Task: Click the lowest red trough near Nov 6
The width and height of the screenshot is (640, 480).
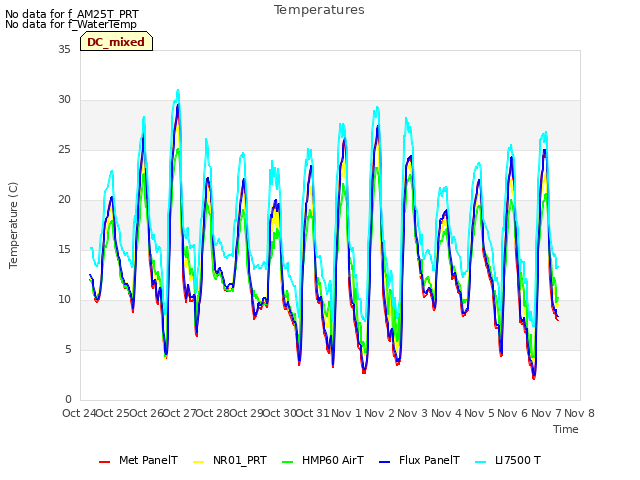Action: [x=533, y=378]
